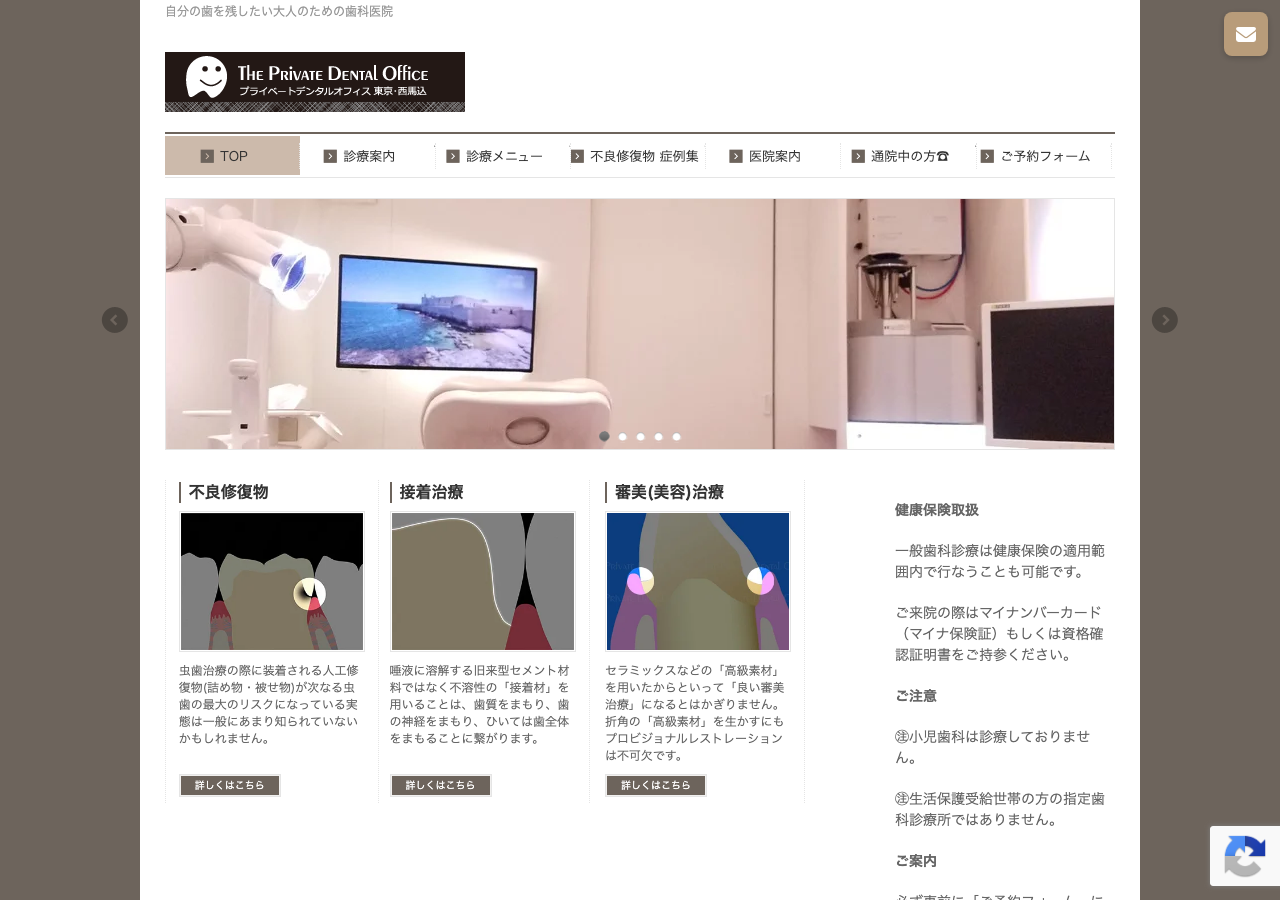Click the 不良修復物 section heading

pos(228,492)
